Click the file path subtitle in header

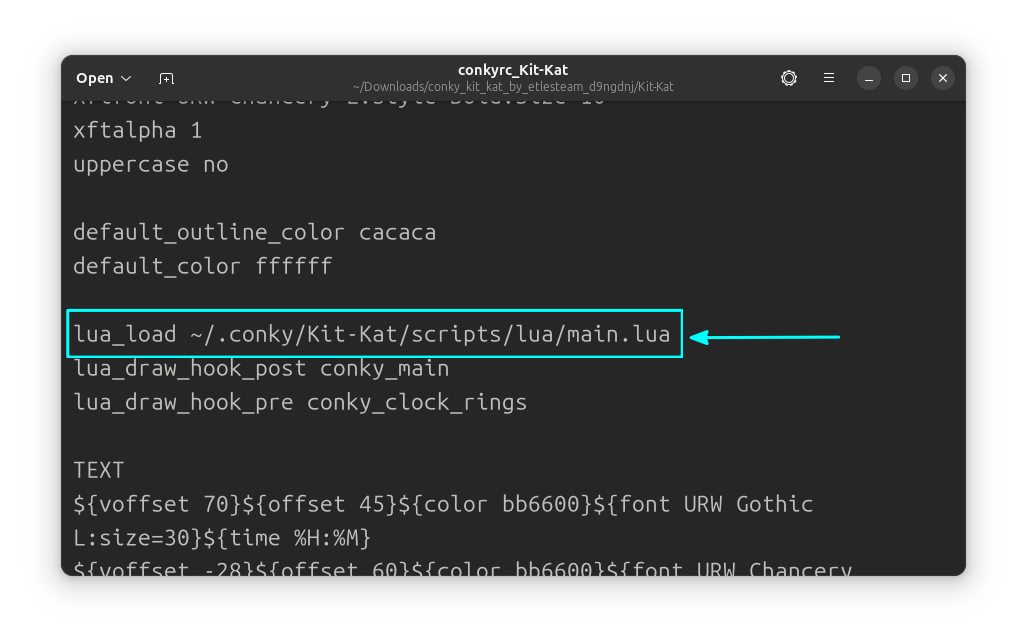tap(513, 87)
